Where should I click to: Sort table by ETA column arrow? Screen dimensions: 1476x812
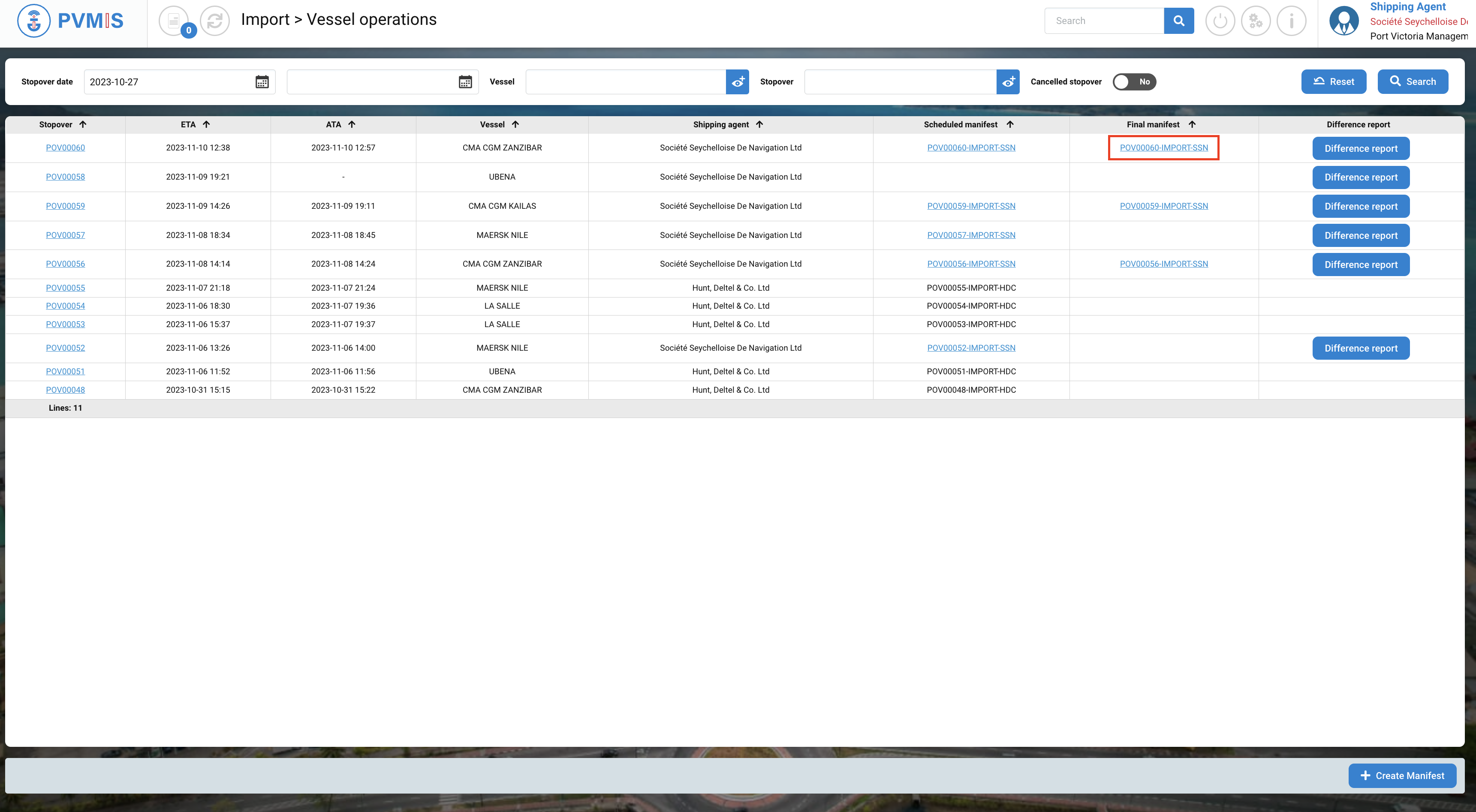pos(206,124)
